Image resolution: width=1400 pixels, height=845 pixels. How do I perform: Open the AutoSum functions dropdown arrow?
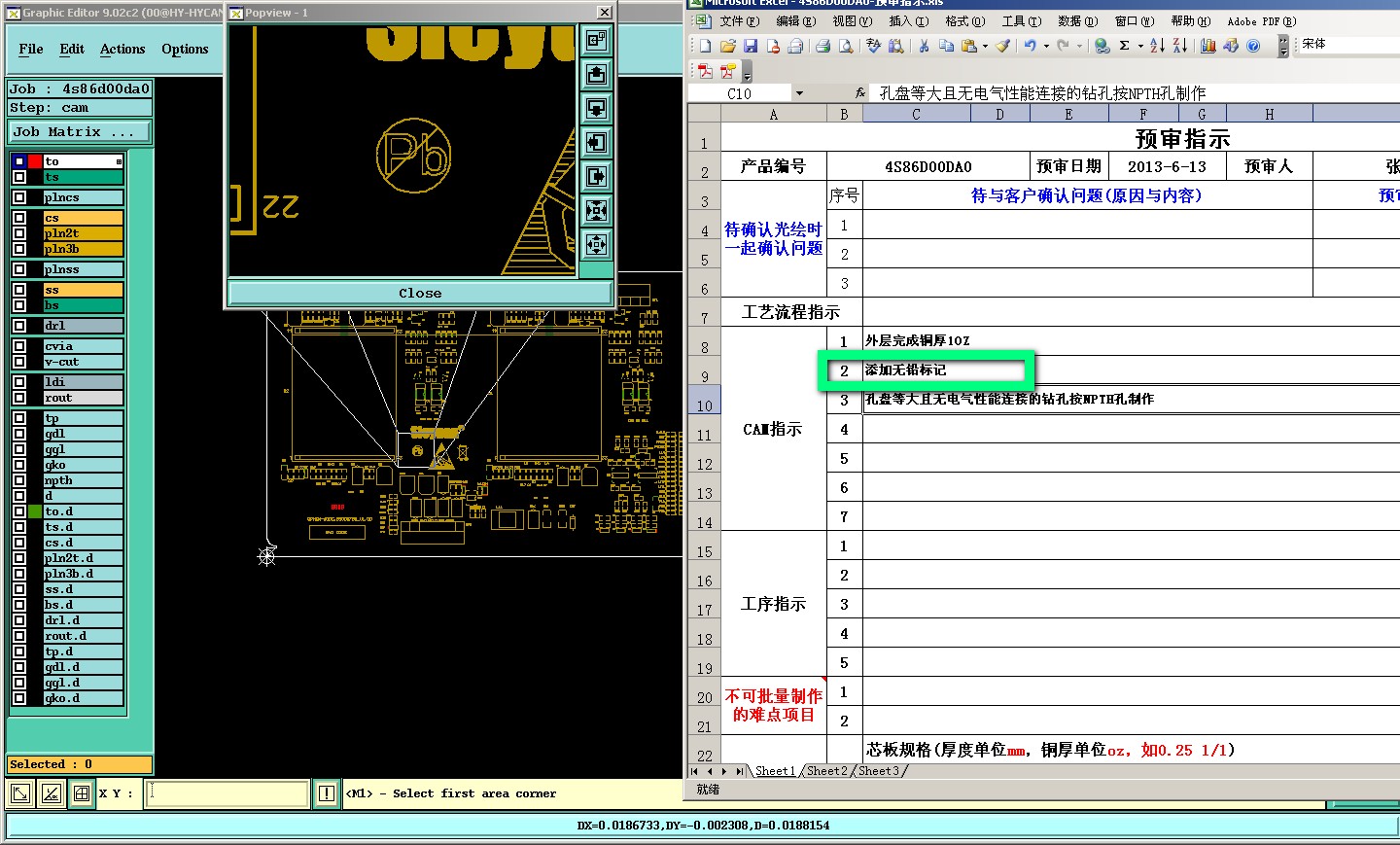(x=1139, y=46)
